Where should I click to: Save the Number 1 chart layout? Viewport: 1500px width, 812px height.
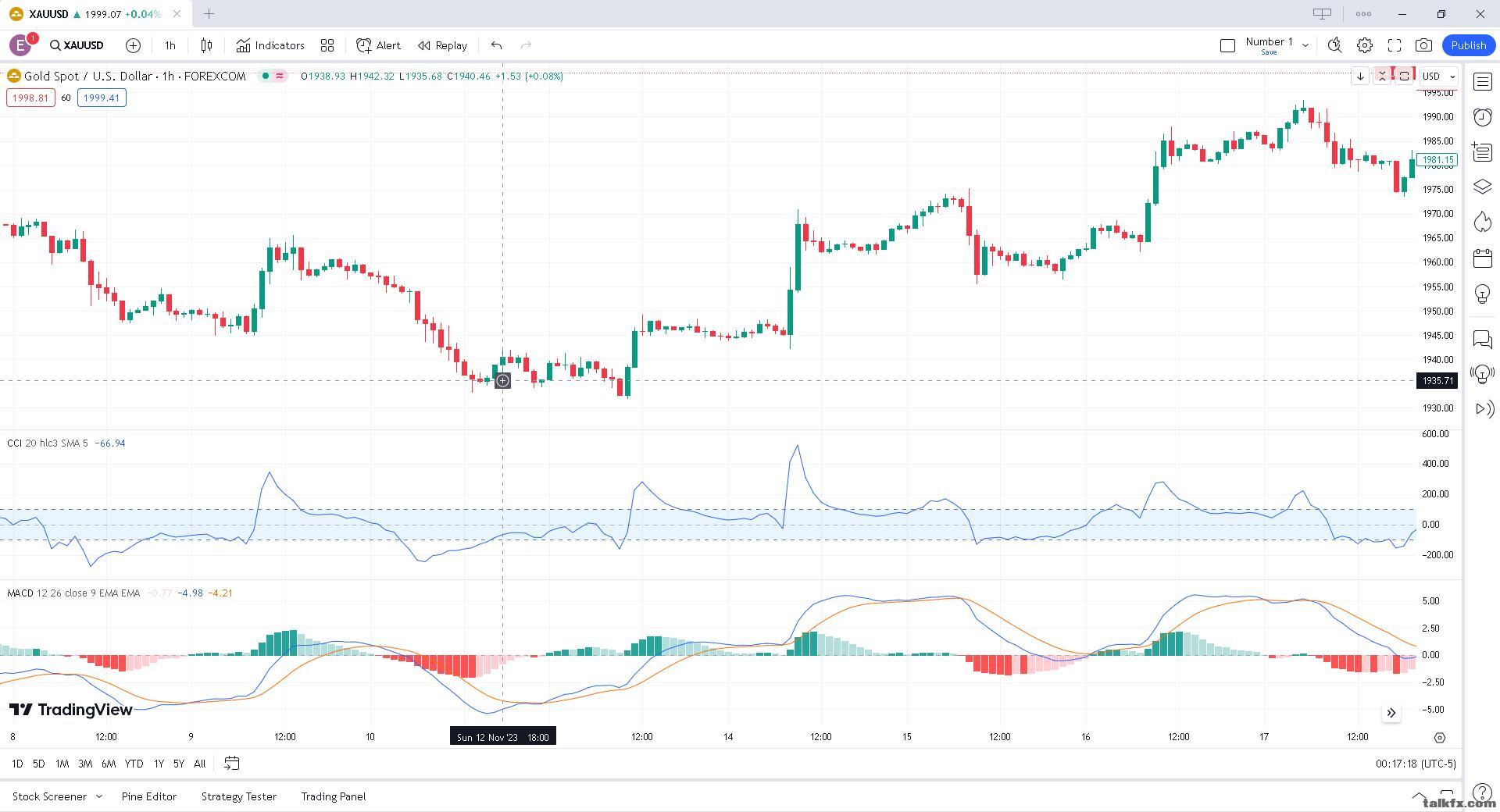coord(1269,52)
